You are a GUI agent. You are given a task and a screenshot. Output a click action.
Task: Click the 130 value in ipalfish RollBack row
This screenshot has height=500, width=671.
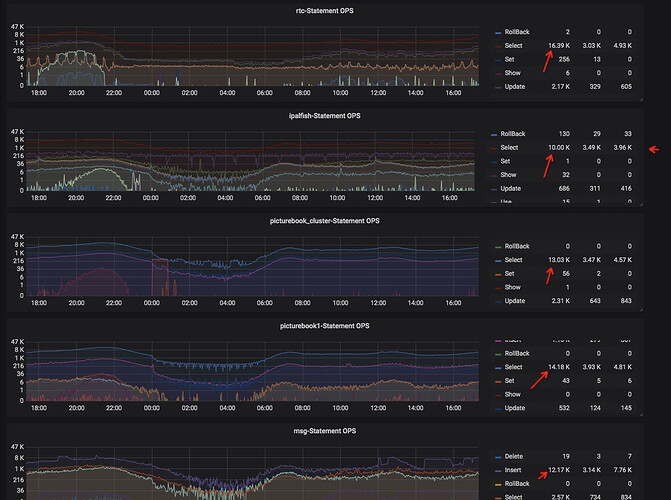tap(564, 134)
